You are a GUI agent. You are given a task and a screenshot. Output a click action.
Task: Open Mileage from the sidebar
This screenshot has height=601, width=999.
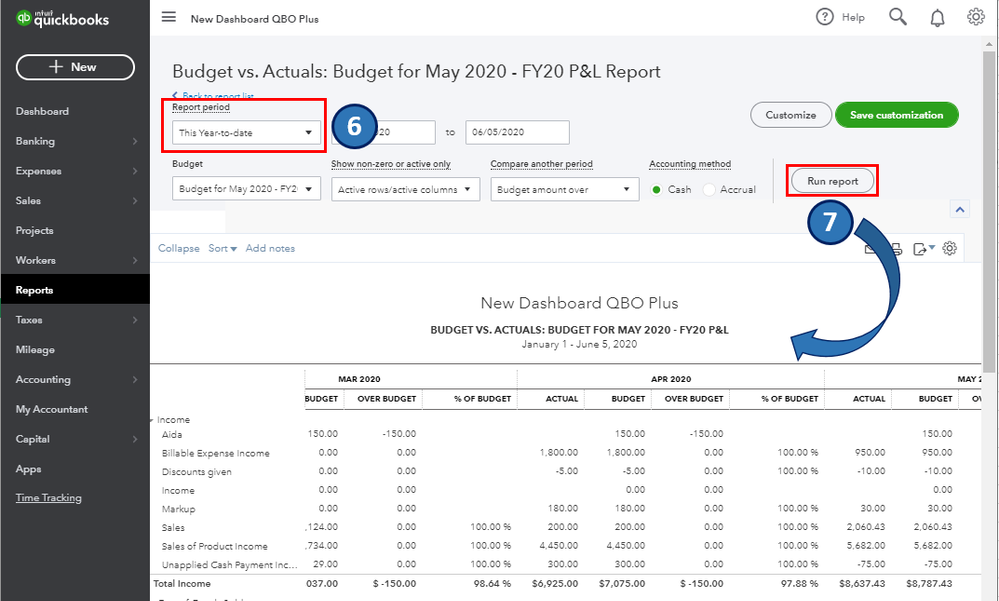tap(35, 350)
